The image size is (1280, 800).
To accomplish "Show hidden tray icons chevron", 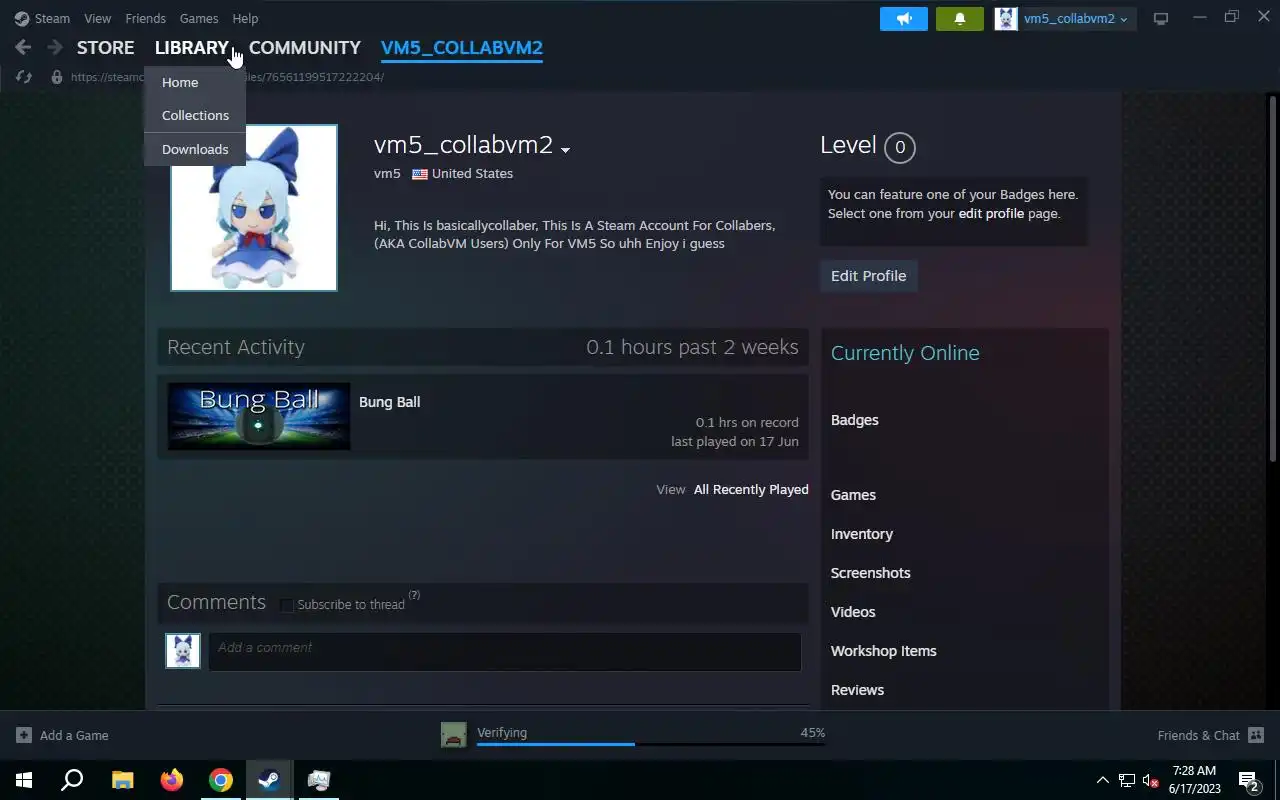I will coord(1102,780).
